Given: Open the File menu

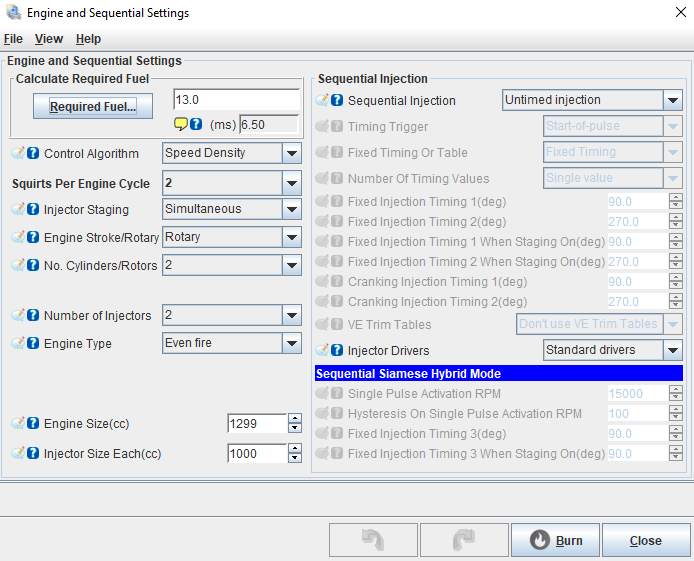Looking at the screenshot, I should [13, 39].
